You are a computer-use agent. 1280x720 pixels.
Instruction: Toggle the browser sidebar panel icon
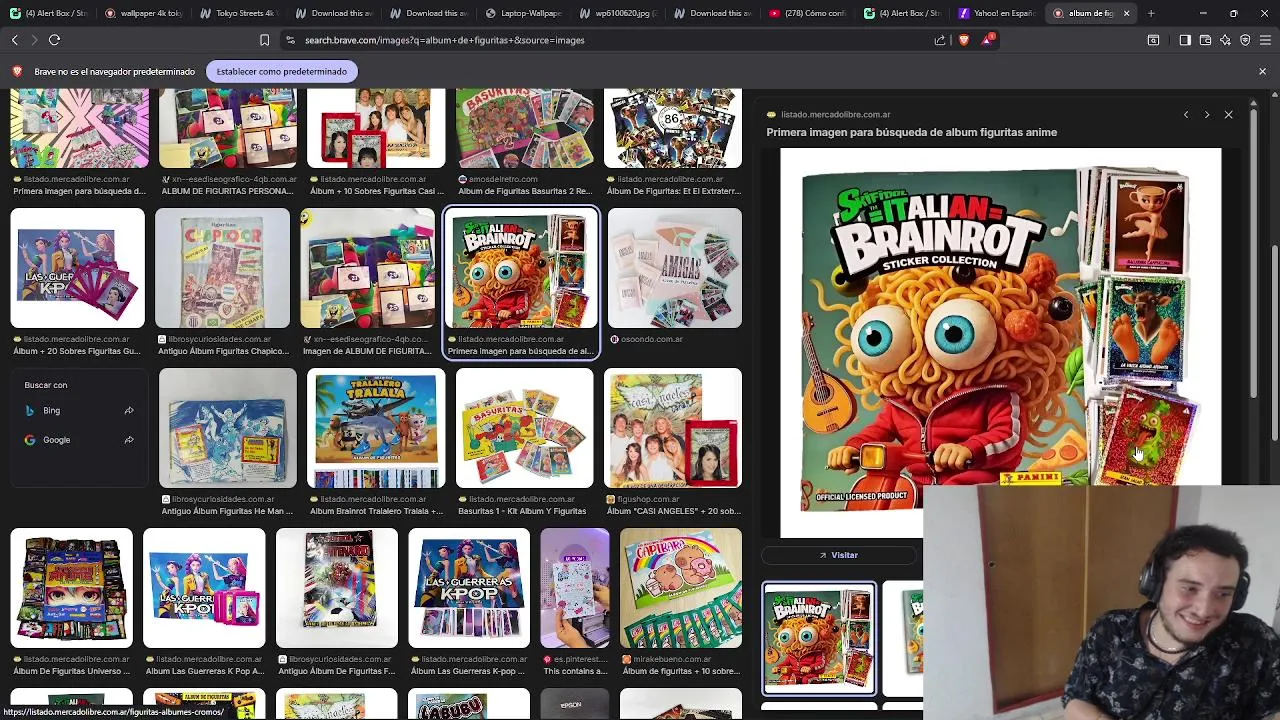point(1185,40)
